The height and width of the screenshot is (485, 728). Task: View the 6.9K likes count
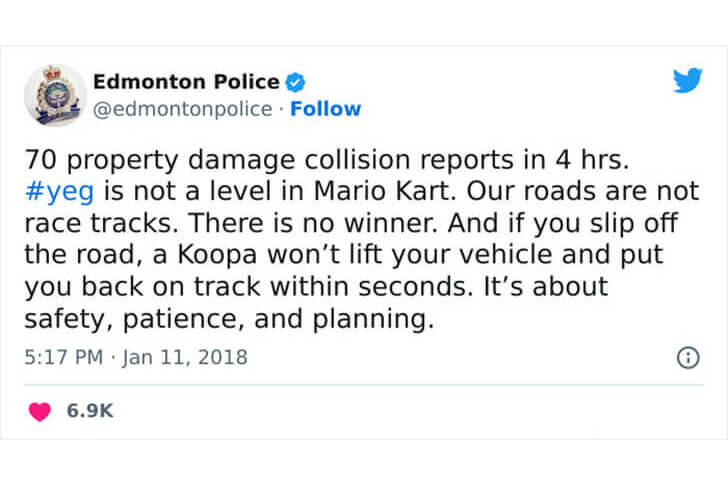click(90, 411)
